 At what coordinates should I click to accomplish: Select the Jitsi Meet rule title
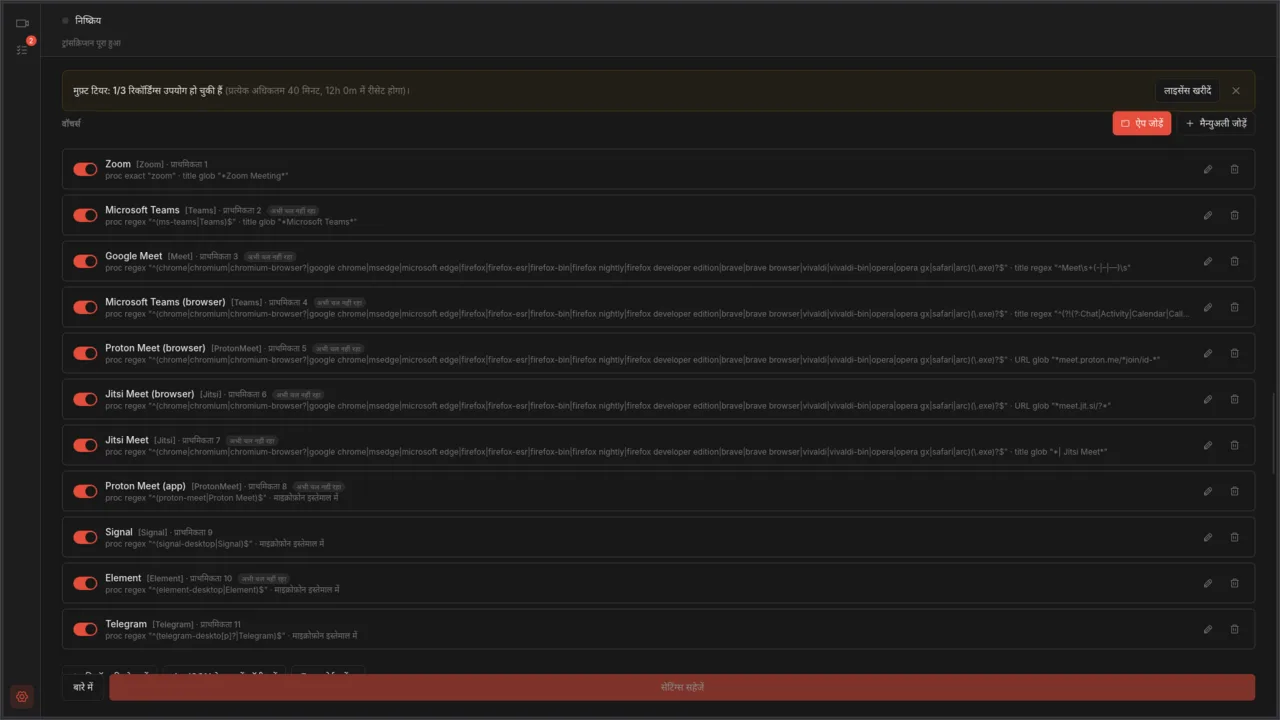coord(127,440)
